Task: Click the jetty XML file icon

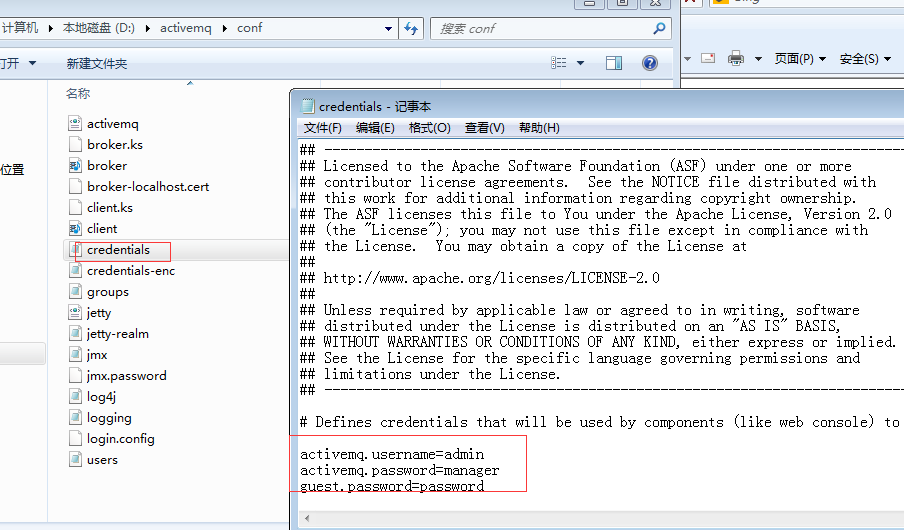Action: tap(75, 313)
